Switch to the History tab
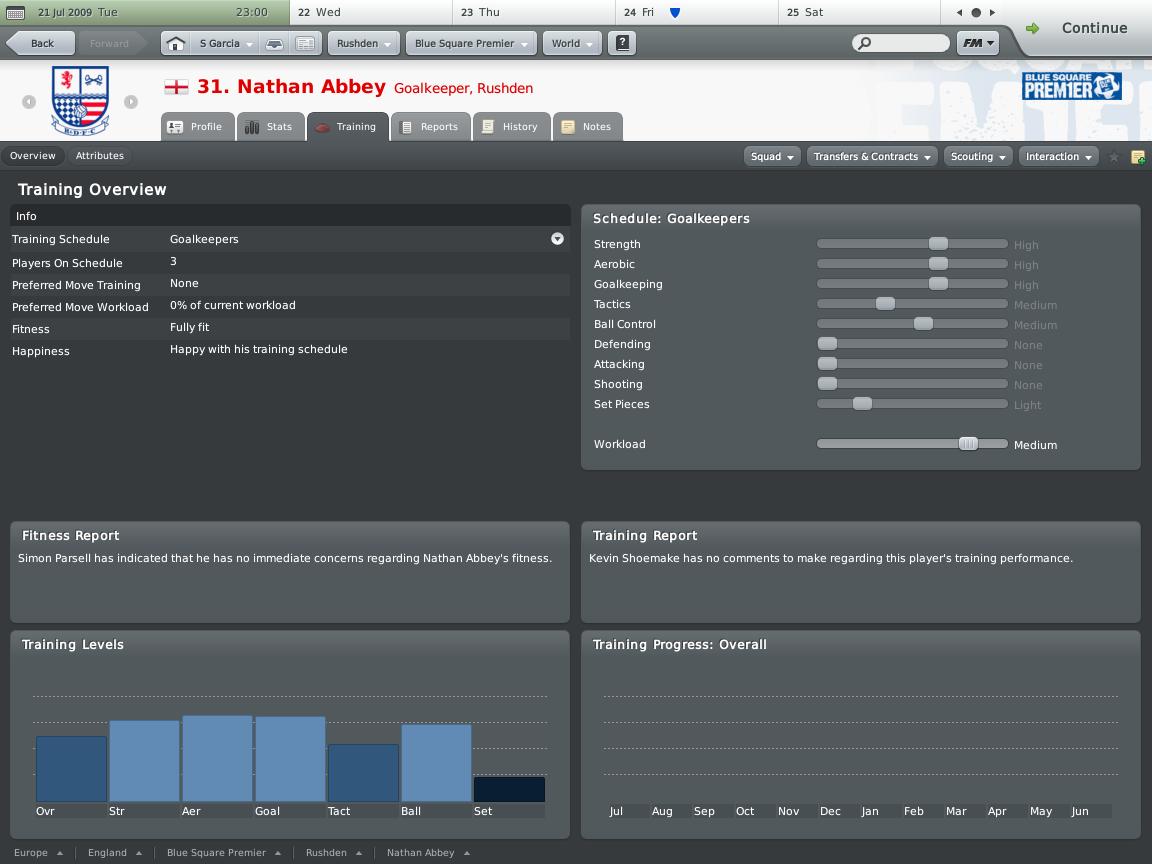This screenshot has width=1152, height=864. click(511, 127)
